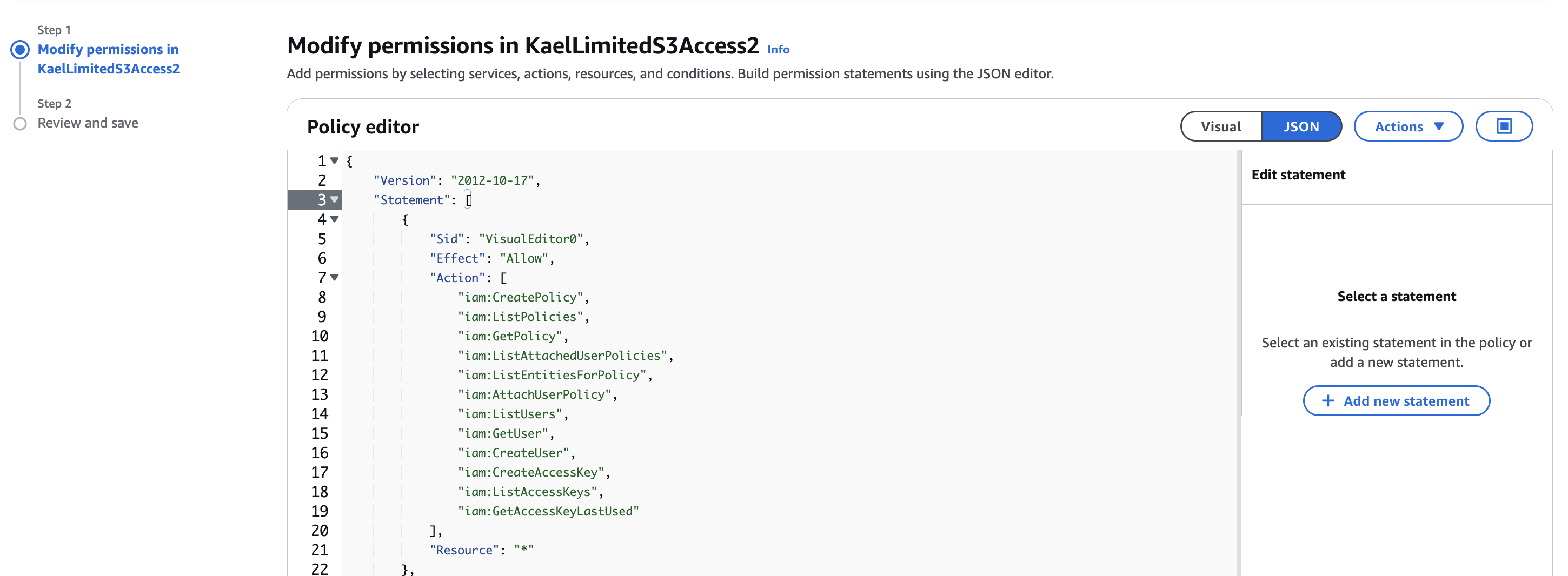This screenshot has width=1568, height=576.
Task: Click the plus icon in Add new statement
Action: click(1327, 401)
